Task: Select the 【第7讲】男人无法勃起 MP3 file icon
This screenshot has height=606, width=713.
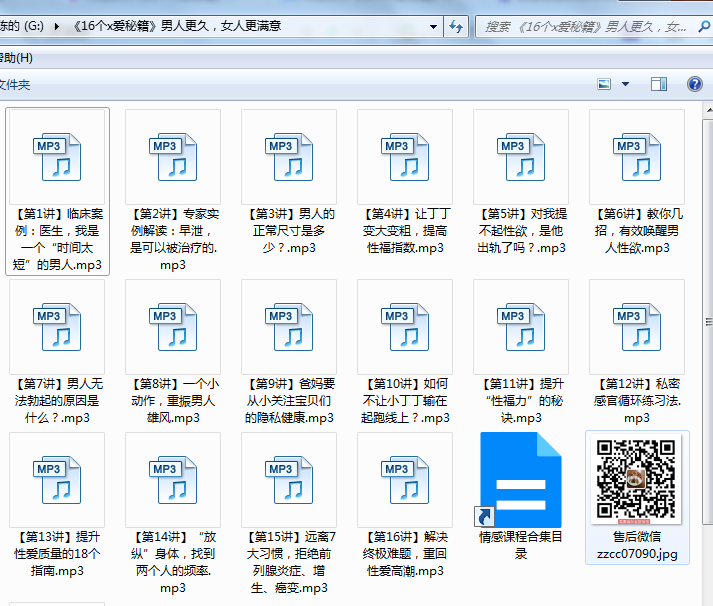Action: pos(57,327)
